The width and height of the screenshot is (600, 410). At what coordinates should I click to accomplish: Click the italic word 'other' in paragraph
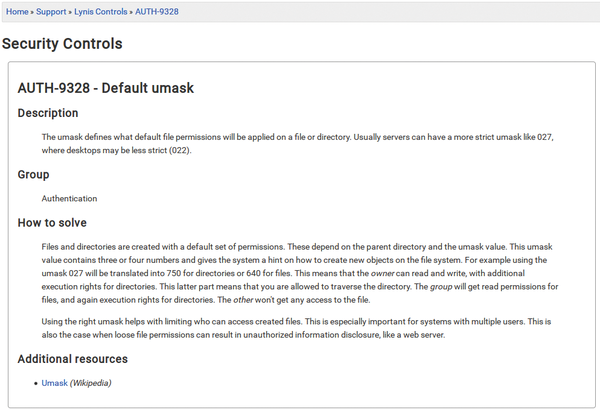click(x=243, y=300)
